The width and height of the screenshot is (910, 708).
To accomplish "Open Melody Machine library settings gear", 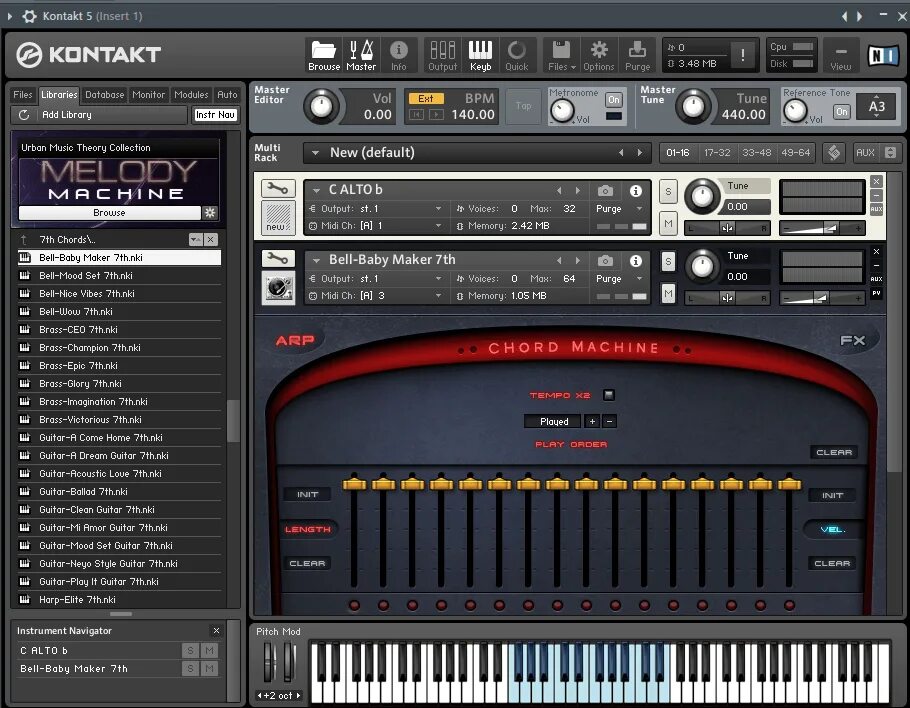I will pyautogui.click(x=210, y=213).
